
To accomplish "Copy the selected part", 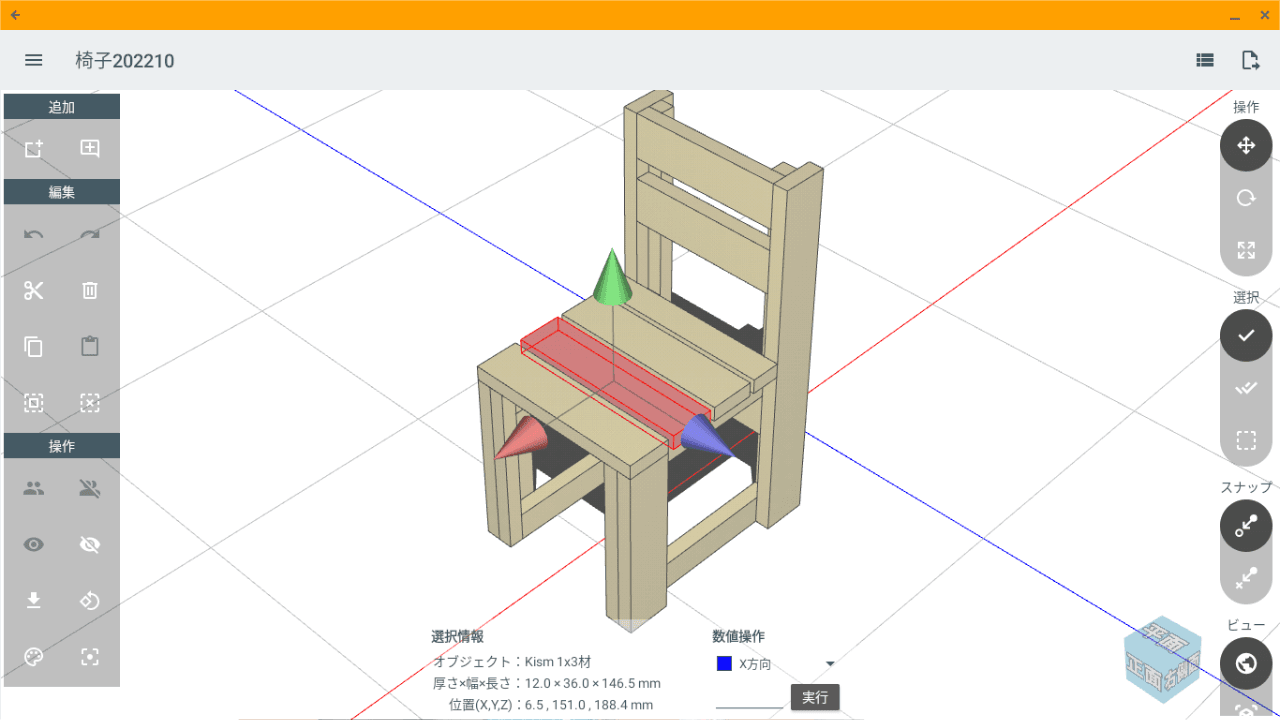I will point(33,346).
